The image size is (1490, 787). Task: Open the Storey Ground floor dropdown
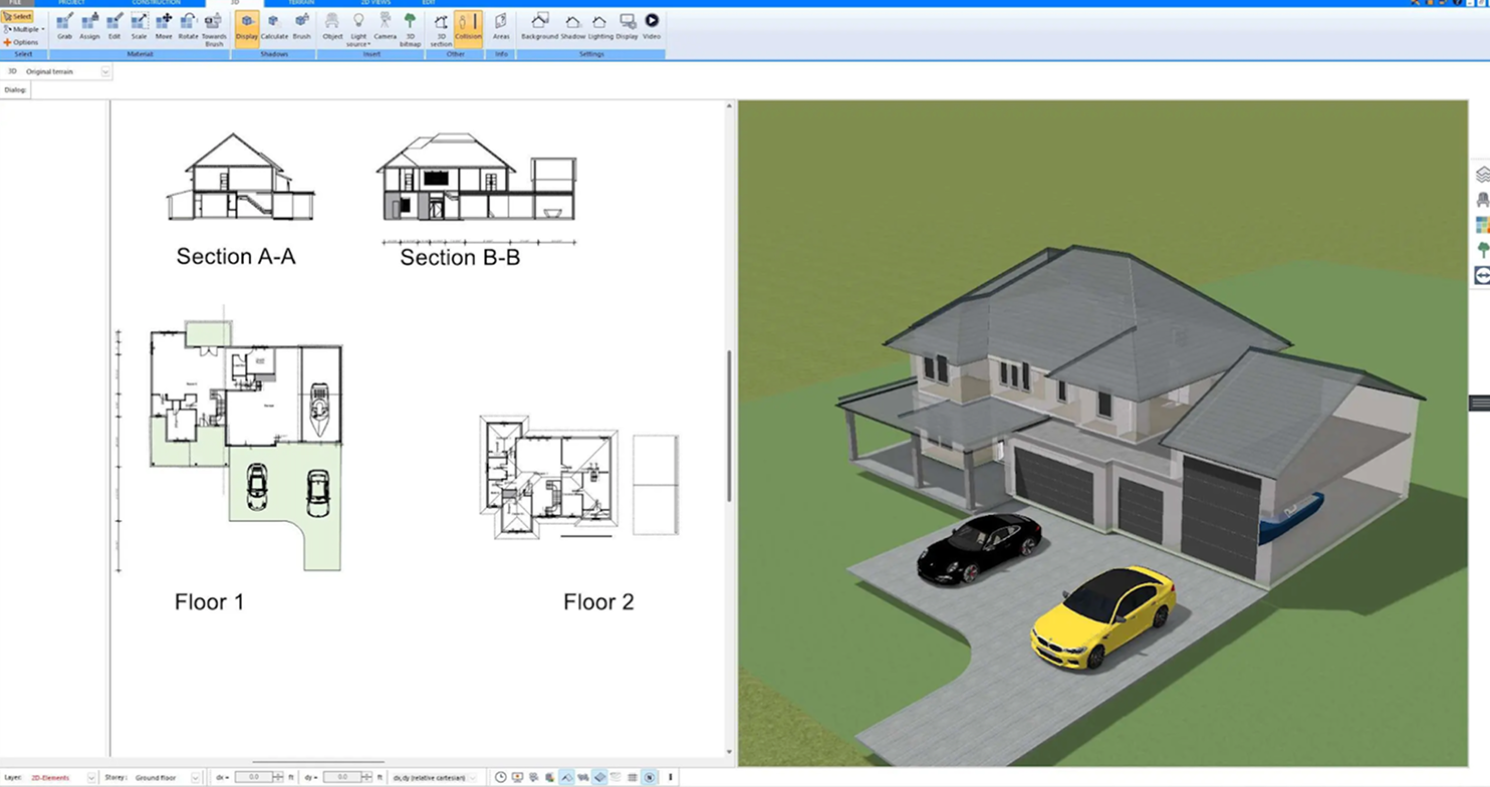[195, 777]
